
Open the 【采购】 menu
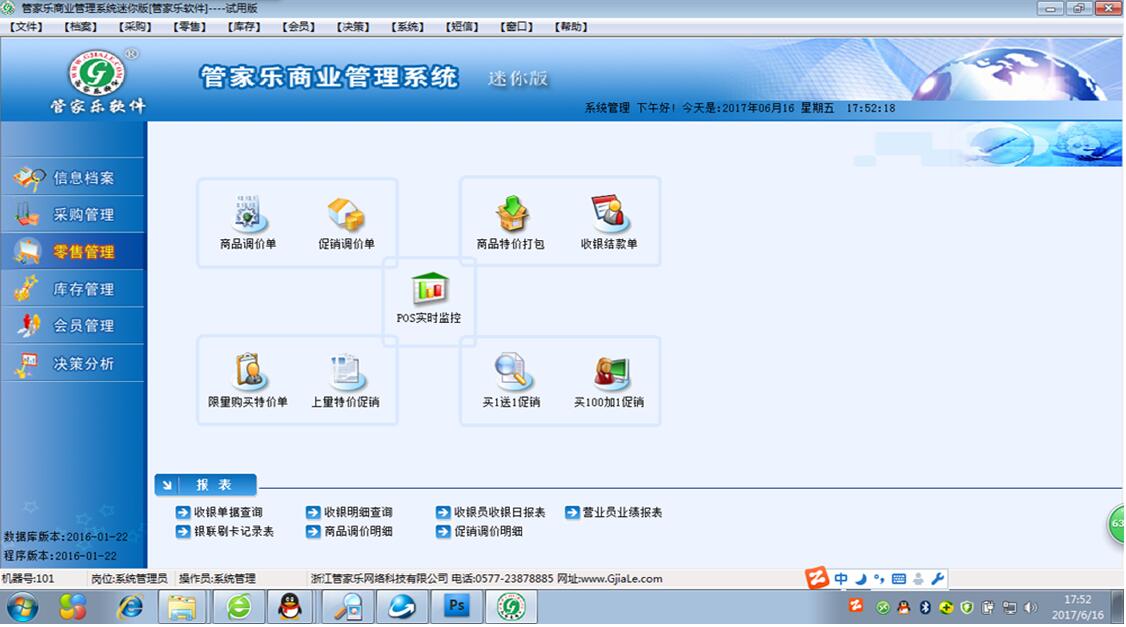pyautogui.click(x=135, y=27)
